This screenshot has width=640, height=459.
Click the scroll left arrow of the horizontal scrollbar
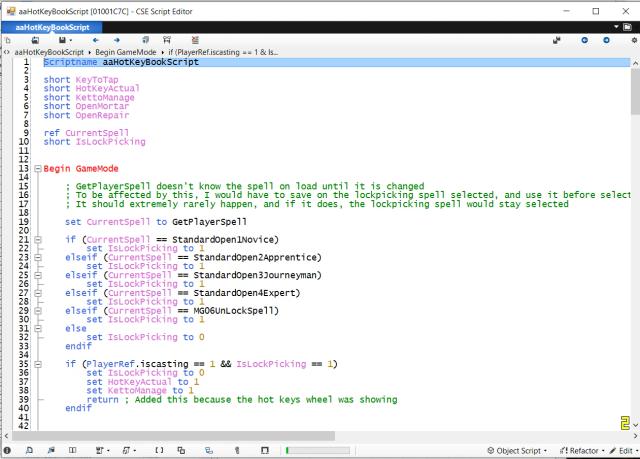[x=6, y=436]
